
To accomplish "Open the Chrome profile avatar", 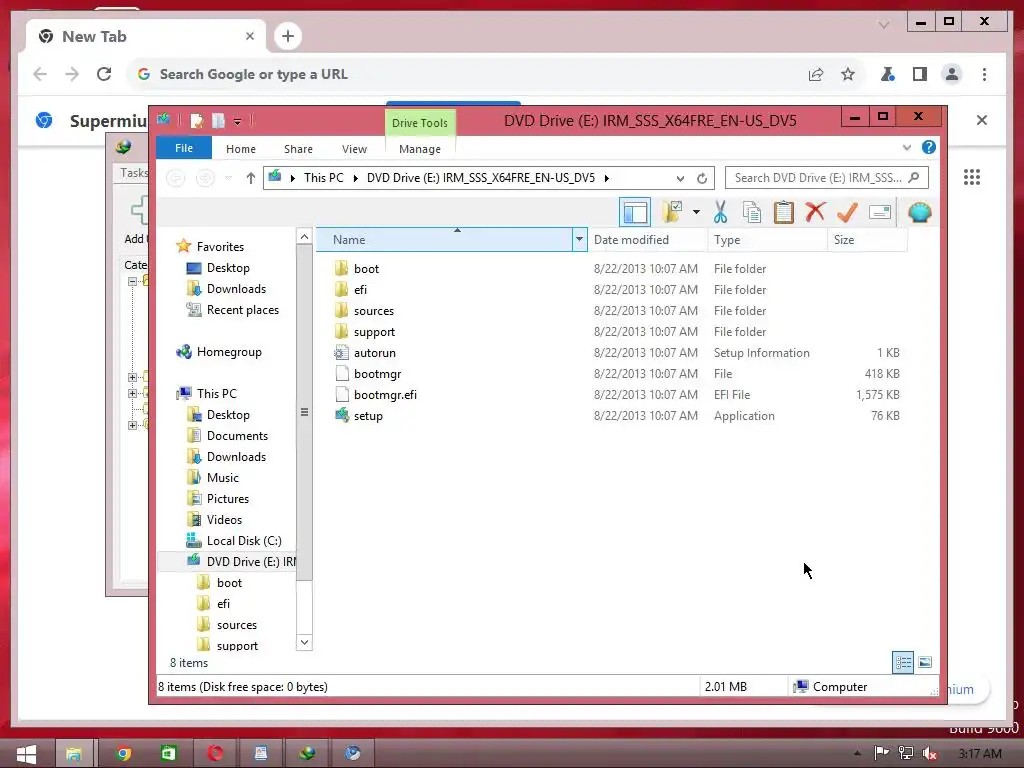I will coord(952,74).
